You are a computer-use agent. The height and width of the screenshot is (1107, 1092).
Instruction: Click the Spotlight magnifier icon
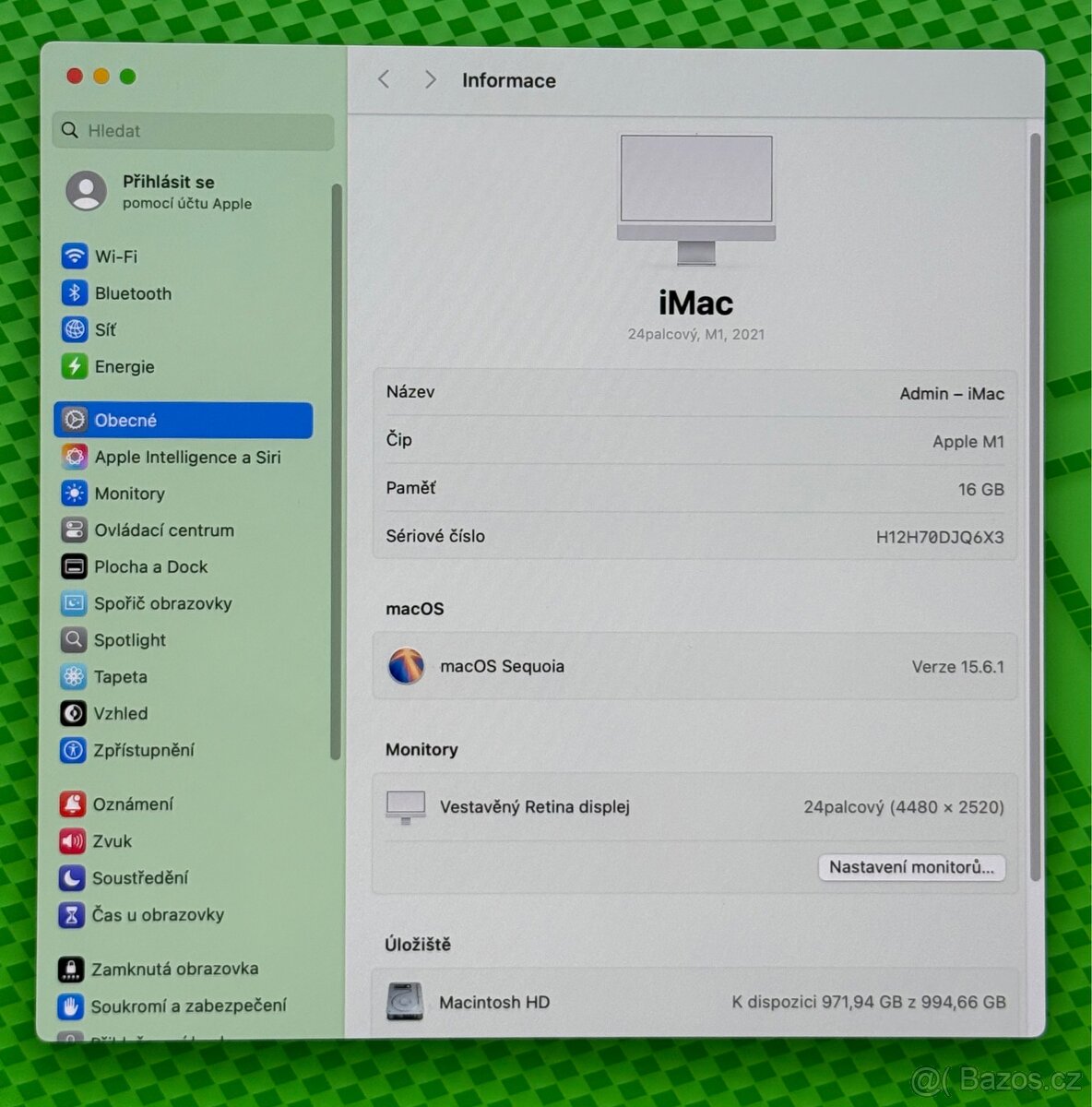(74, 639)
